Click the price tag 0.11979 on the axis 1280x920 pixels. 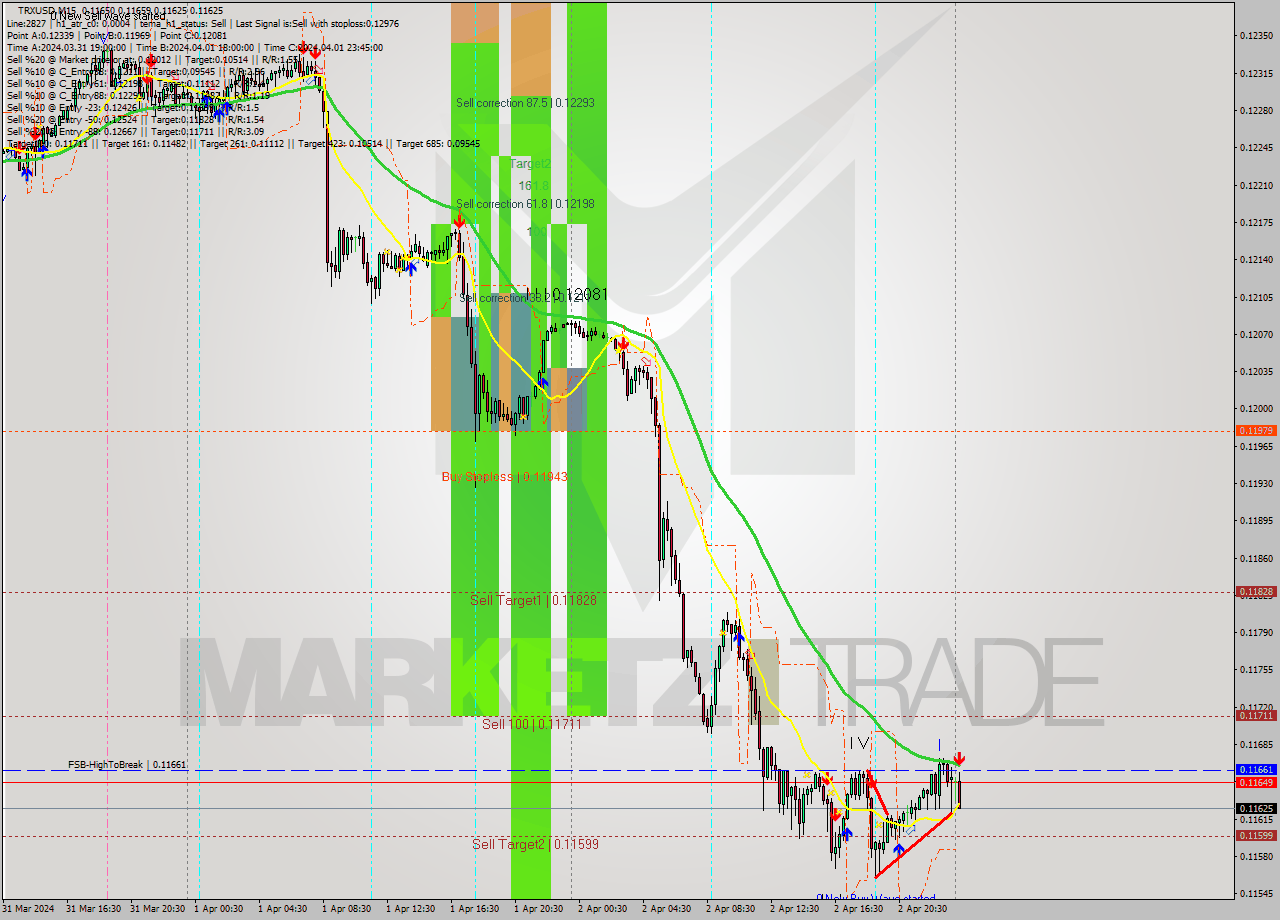(x=1256, y=431)
